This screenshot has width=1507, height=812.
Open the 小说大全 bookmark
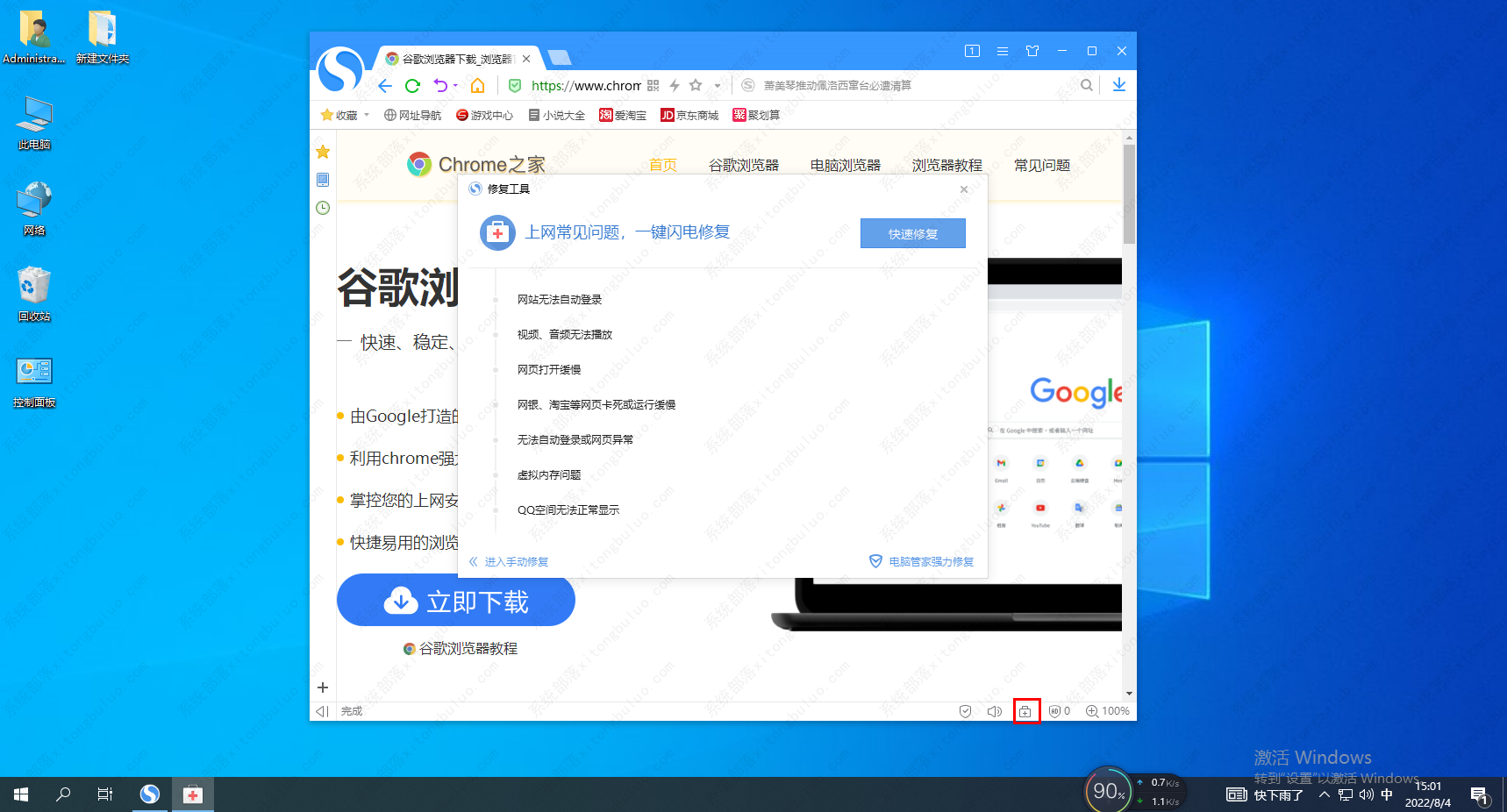pos(557,115)
